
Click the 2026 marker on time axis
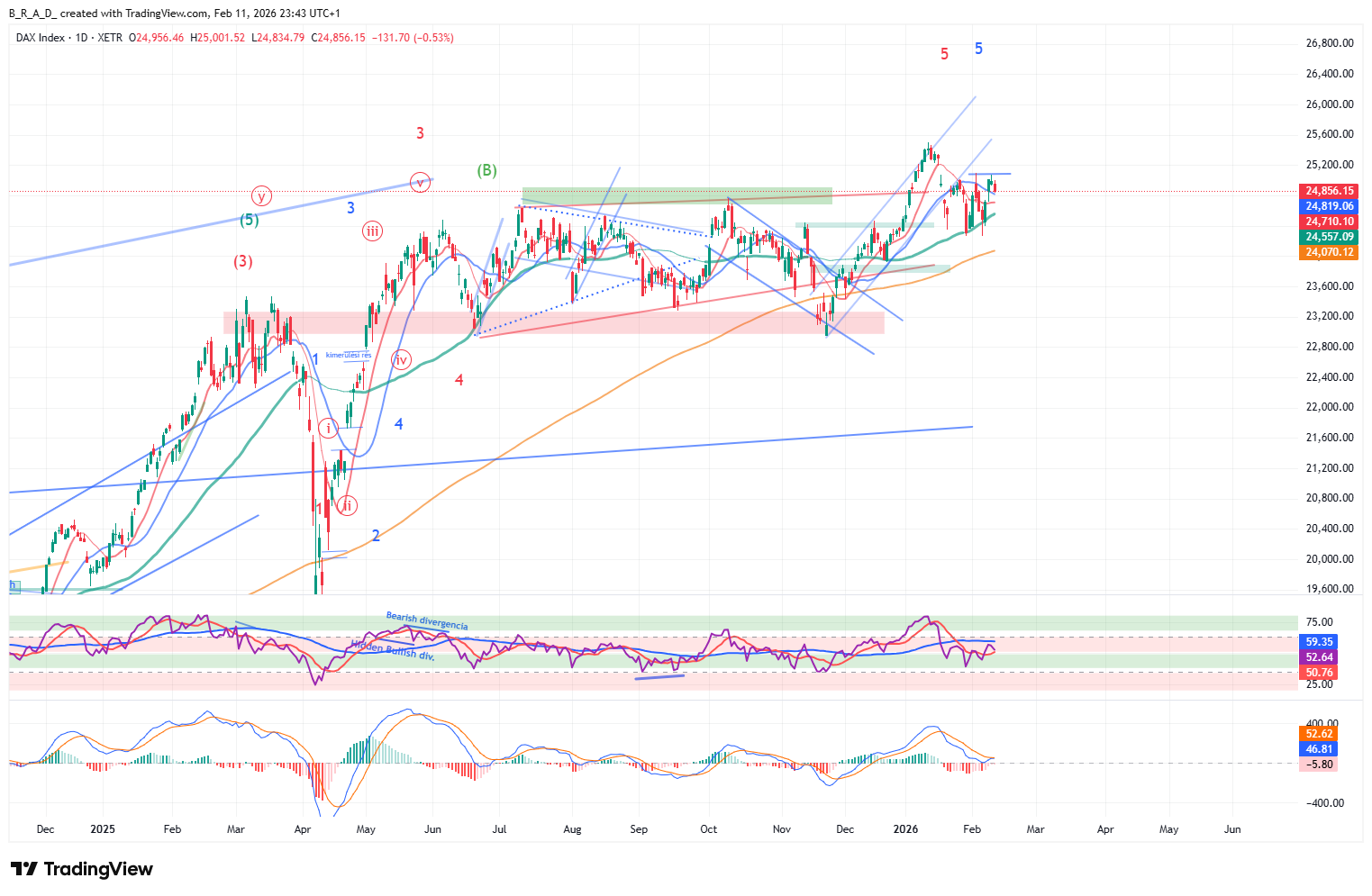[x=905, y=829]
